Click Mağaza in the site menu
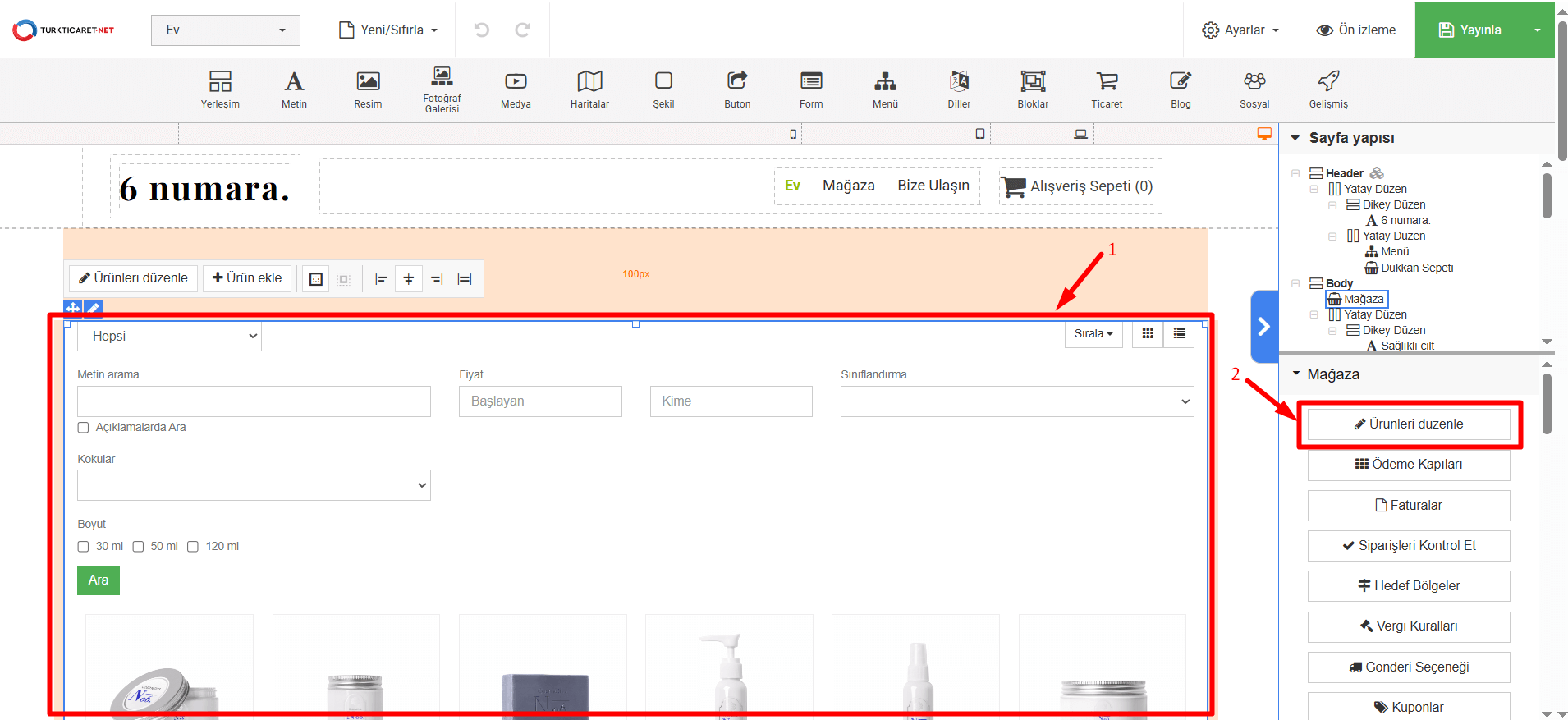This screenshot has width=1568, height=720. [x=848, y=186]
